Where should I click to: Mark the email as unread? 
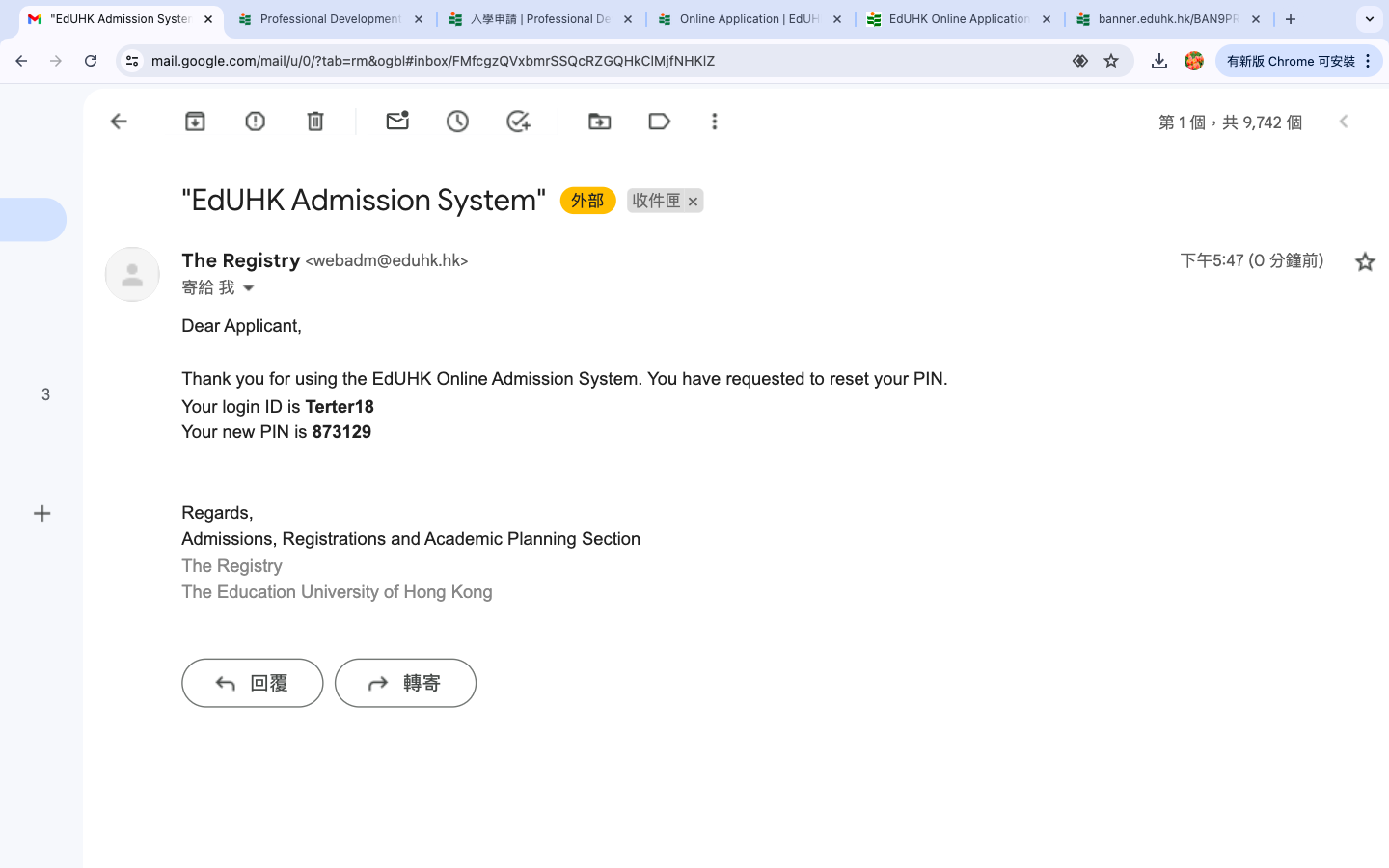(x=397, y=122)
